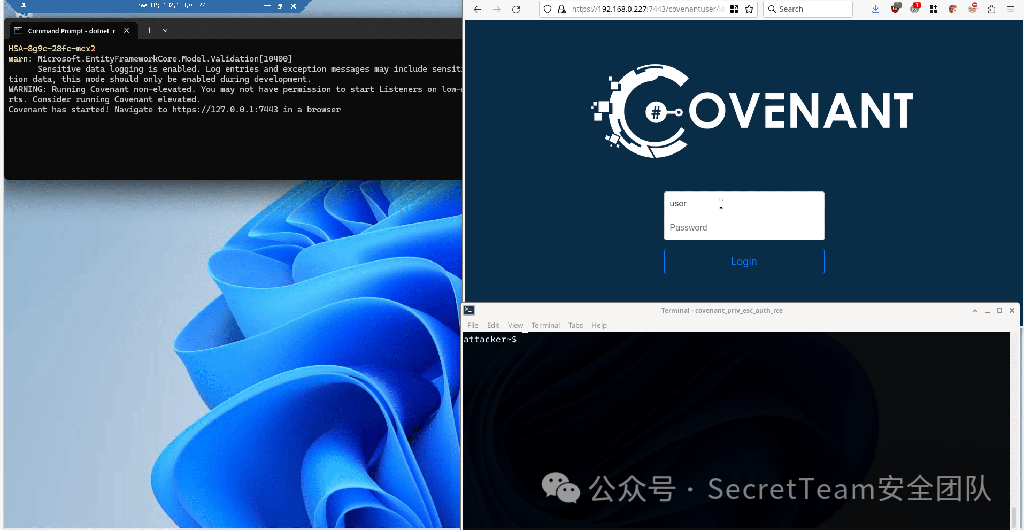Screen dimensions: 1024x530
Task: Click the 'WARNING: Running Covenant non-elevated' line
Action: (235, 89)
